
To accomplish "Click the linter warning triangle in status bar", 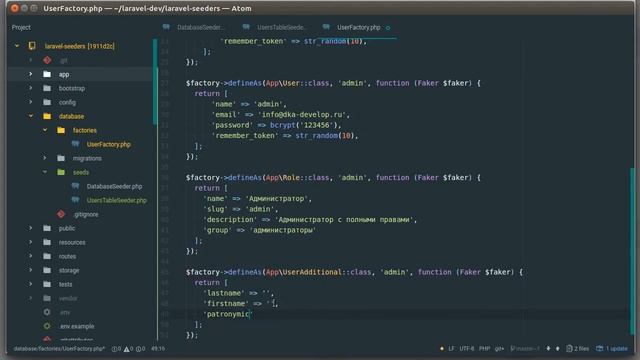I will point(127,349).
